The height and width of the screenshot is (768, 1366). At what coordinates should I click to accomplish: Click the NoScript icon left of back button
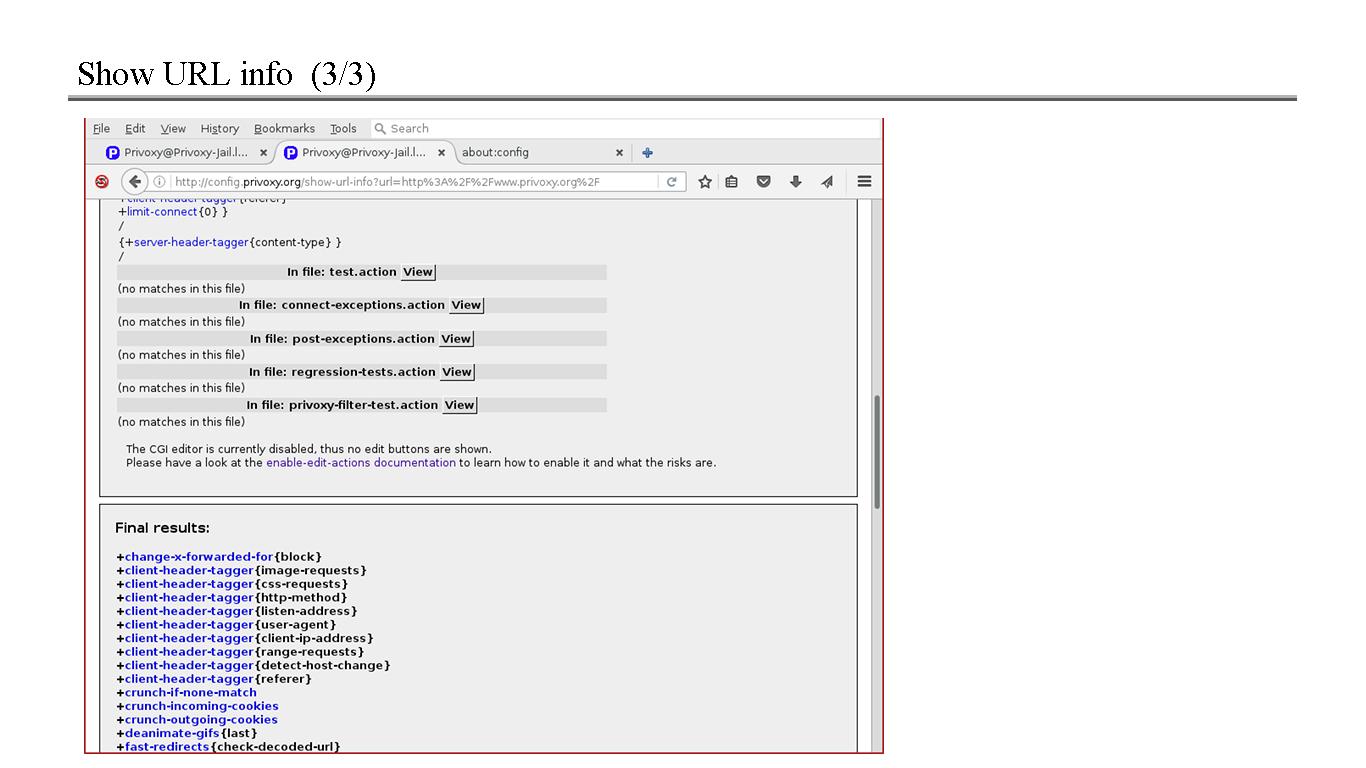click(102, 182)
